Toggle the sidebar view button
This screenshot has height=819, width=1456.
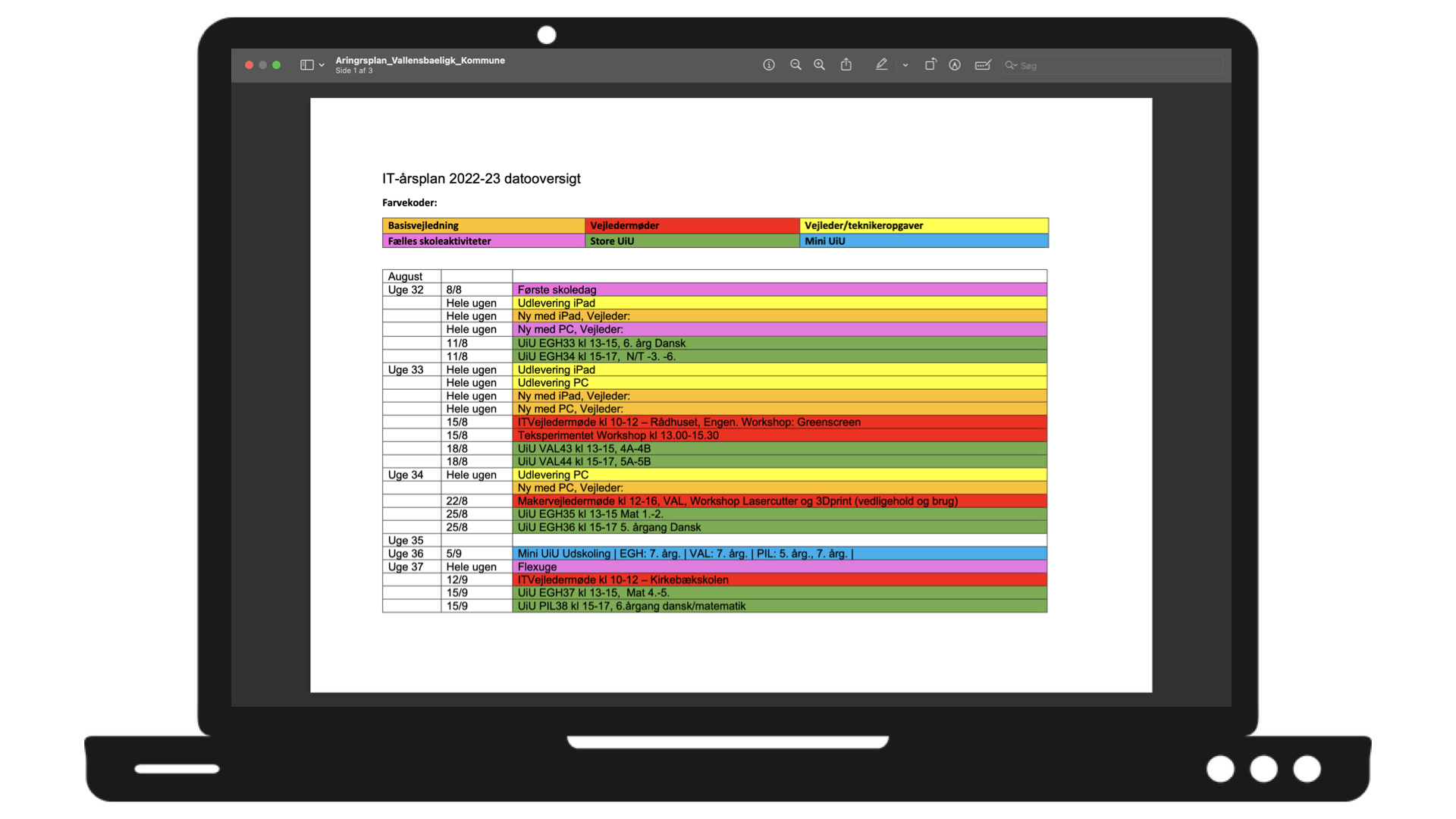tap(307, 65)
